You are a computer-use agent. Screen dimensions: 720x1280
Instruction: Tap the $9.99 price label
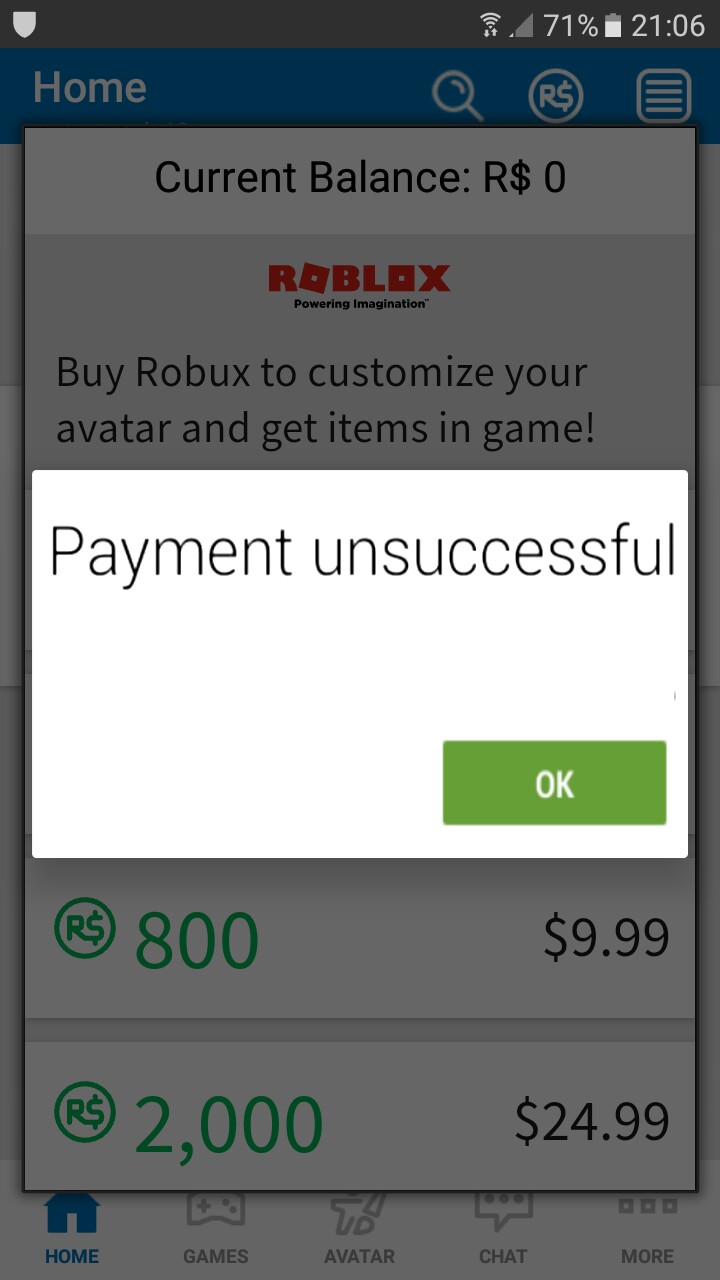(606, 938)
